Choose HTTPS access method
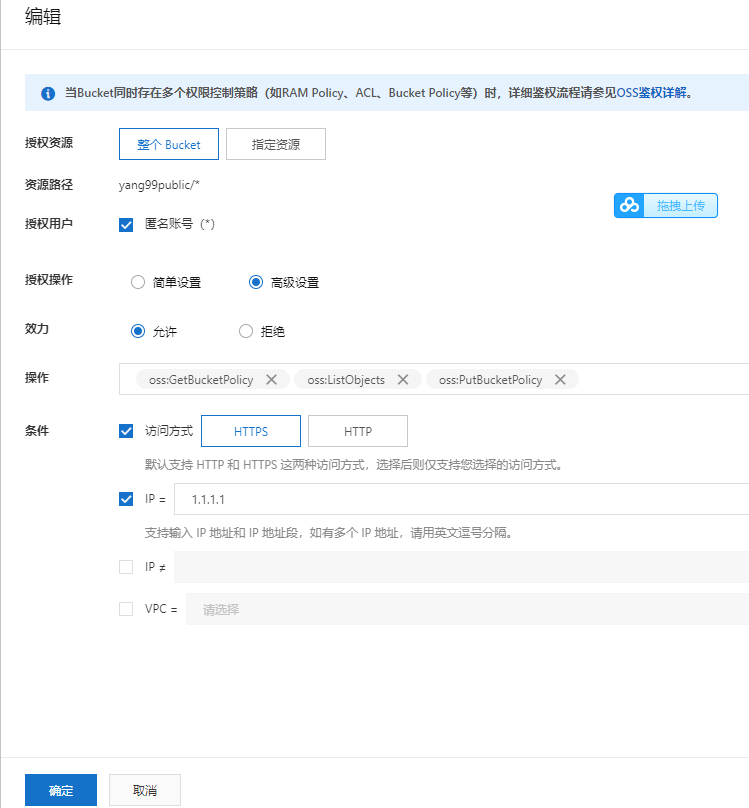Screen dimensions: 749x808 pyautogui.click(x=251, y=431)
